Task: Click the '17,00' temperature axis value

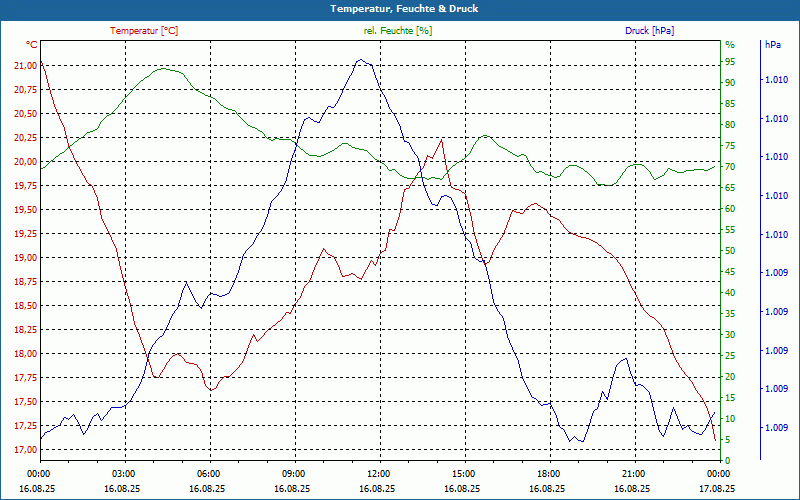Action: (26, 449)
